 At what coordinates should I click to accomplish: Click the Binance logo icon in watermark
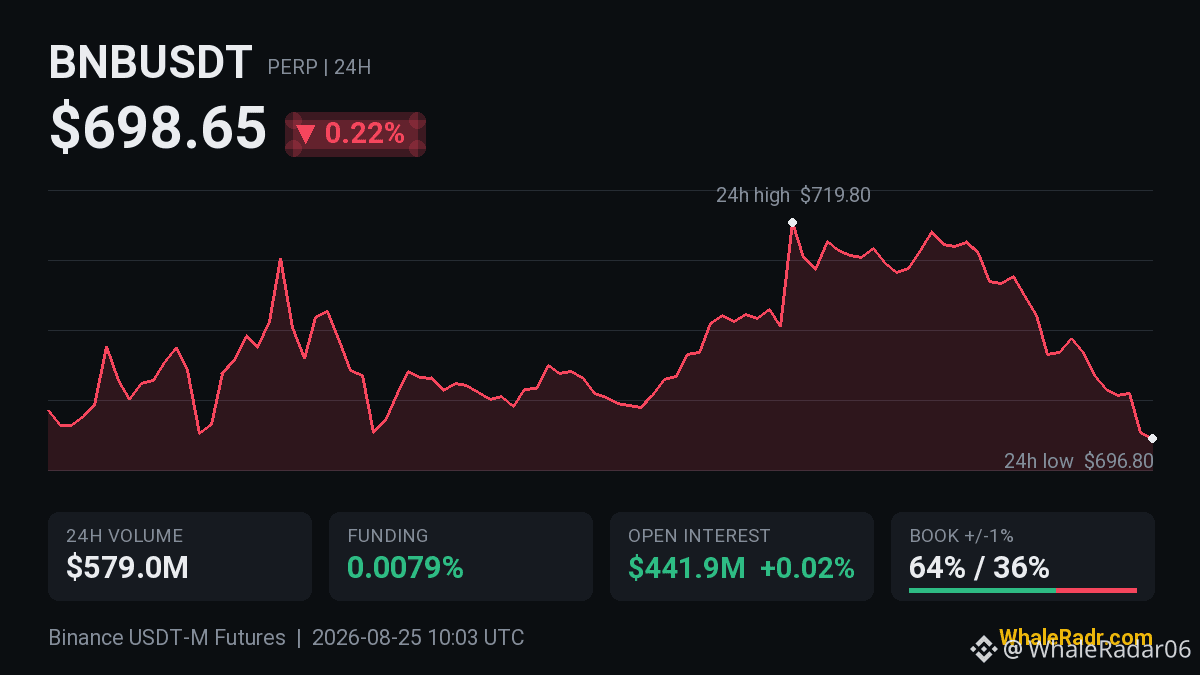pyautogui.click(x=984, y=650)
